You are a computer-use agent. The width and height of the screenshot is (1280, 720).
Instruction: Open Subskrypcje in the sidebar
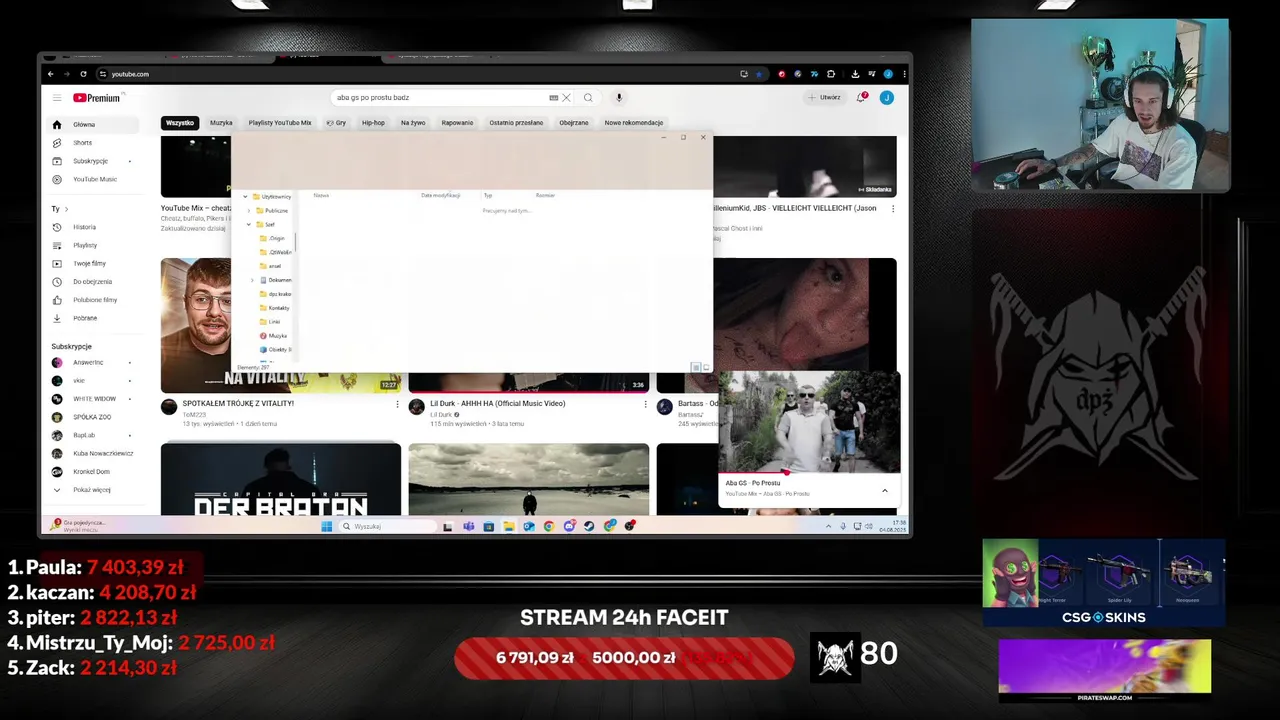coord(92,161)
